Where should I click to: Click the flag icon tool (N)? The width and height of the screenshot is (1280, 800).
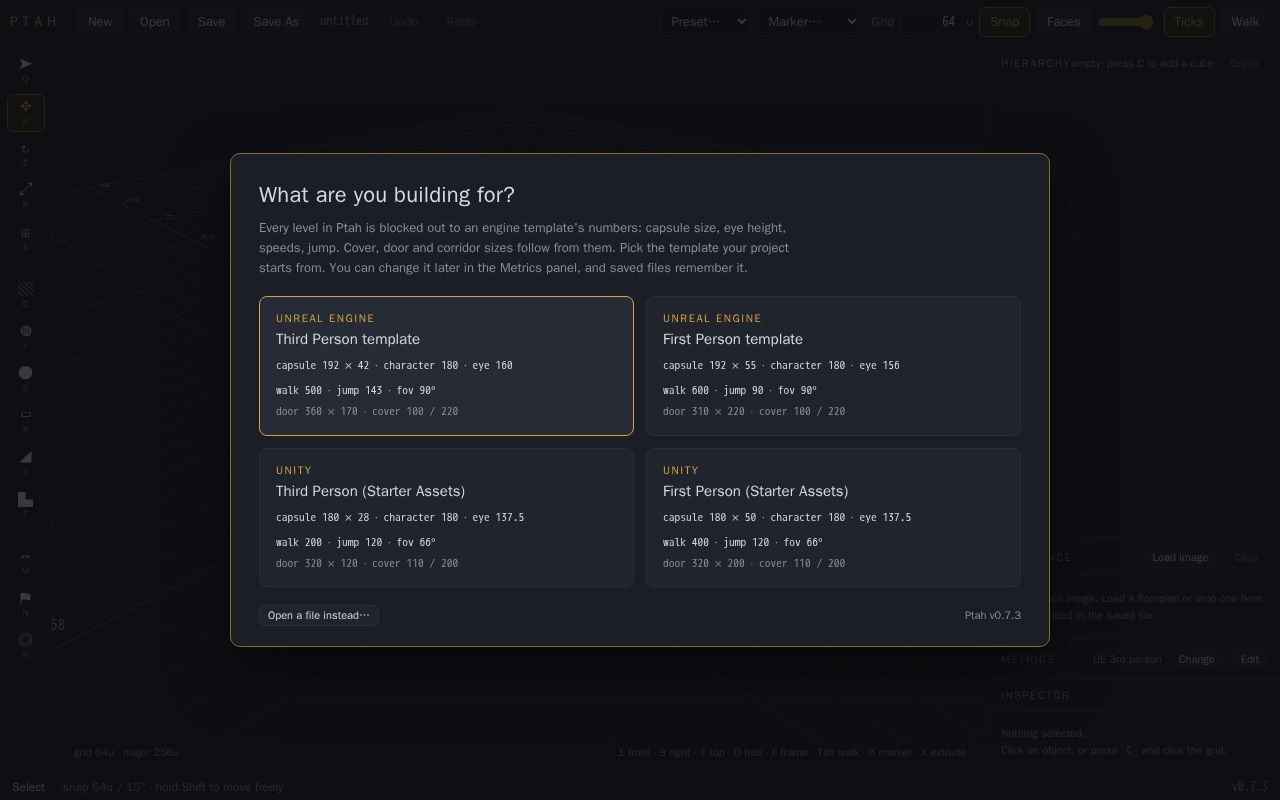[x=26, y=604]
